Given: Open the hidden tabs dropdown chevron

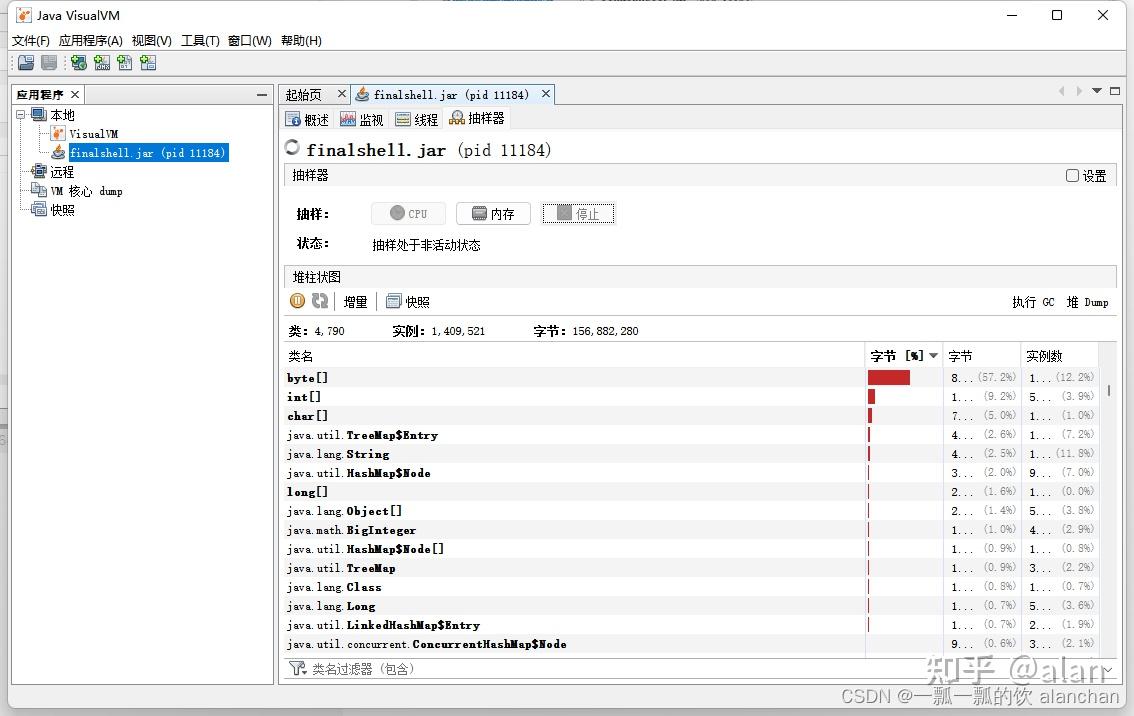Looking at the screenshot, I should click(x=1096, y=91).
